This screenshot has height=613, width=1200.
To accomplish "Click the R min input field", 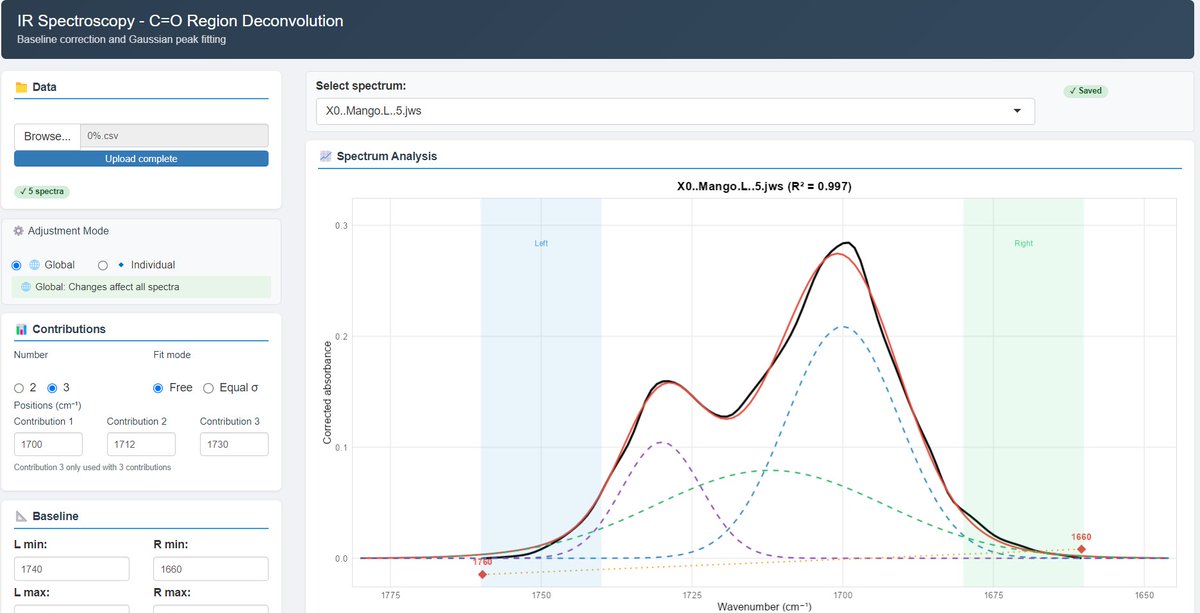I will coord(210,569).
